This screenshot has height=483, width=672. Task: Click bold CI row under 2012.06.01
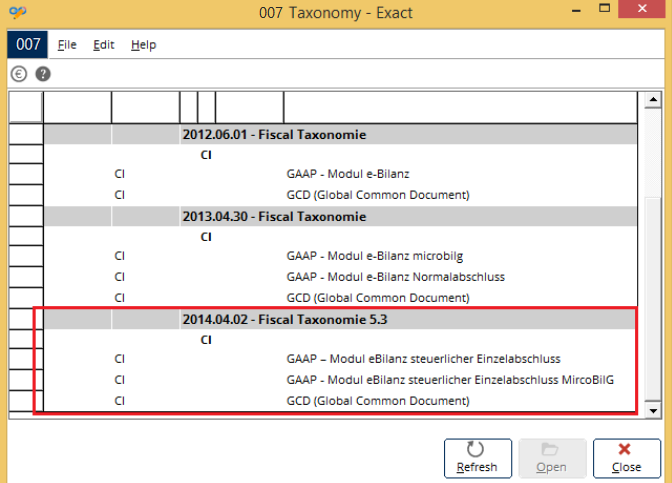(x=340, y=155)
